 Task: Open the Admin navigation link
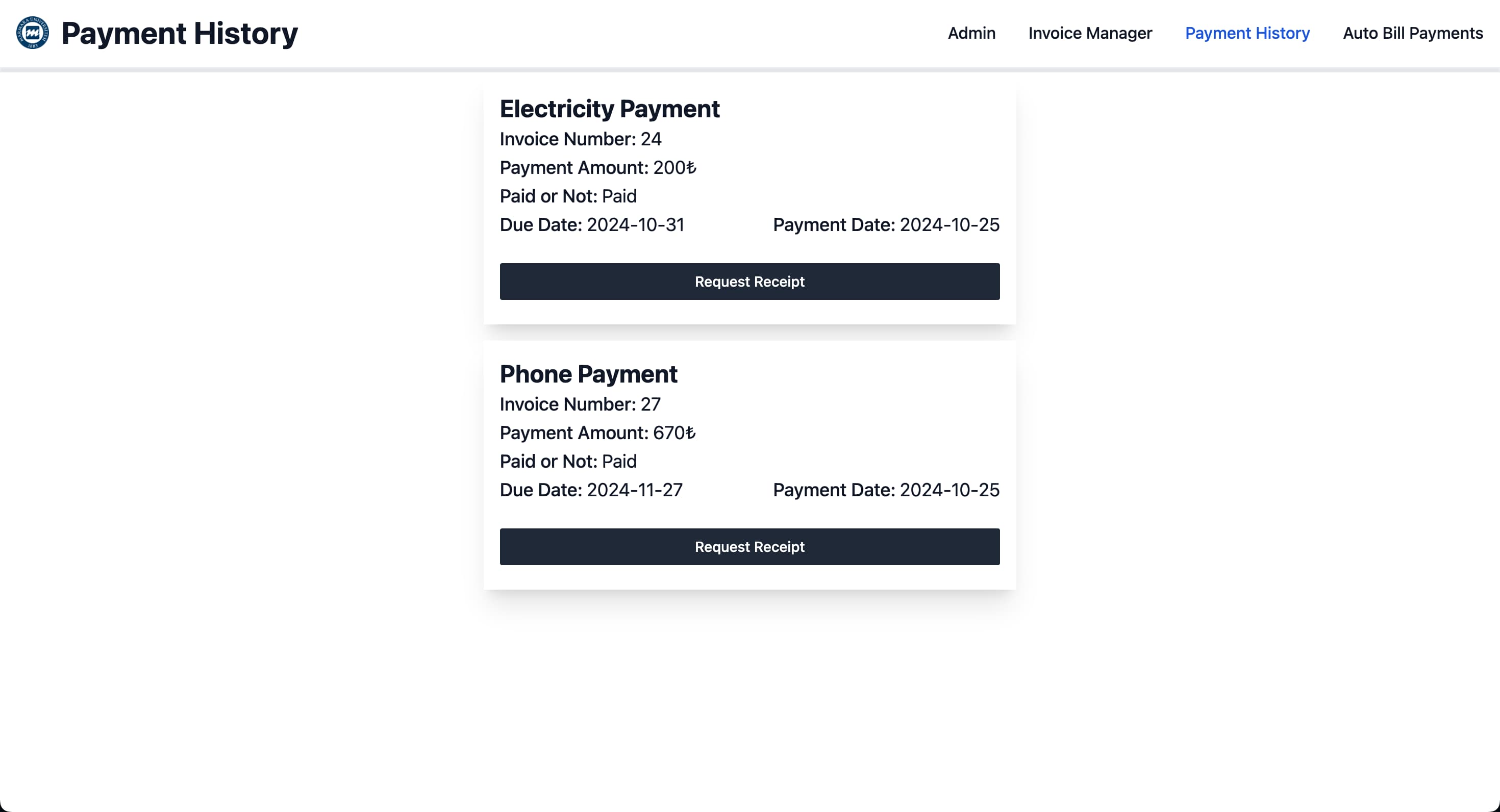tap(971, 33)
